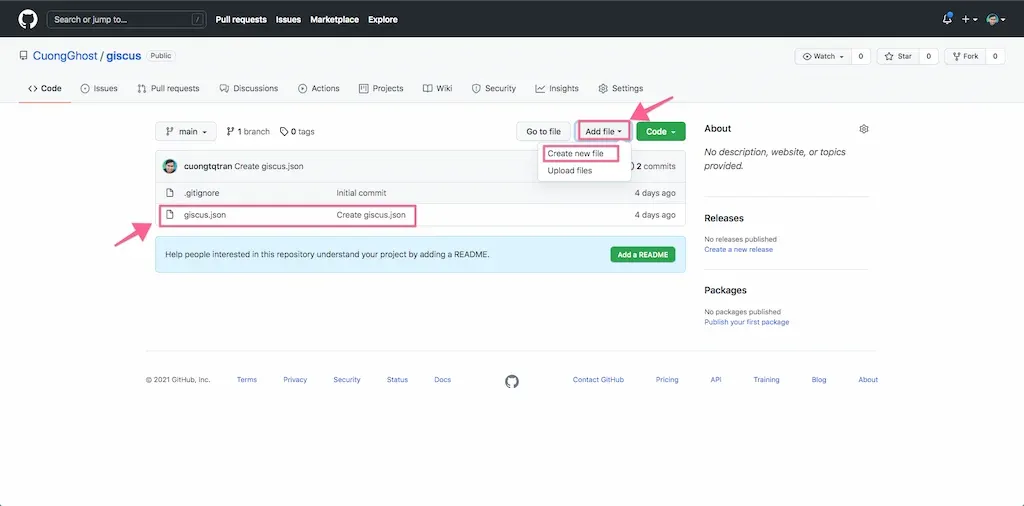This screenshot has height=506, width=1024.
Task: Click the Go to file button
Action: pyautogui.click(x=543, y=132)
